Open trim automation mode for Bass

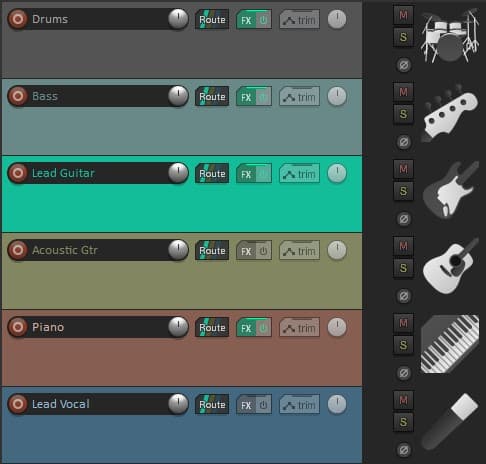[299, 97]
